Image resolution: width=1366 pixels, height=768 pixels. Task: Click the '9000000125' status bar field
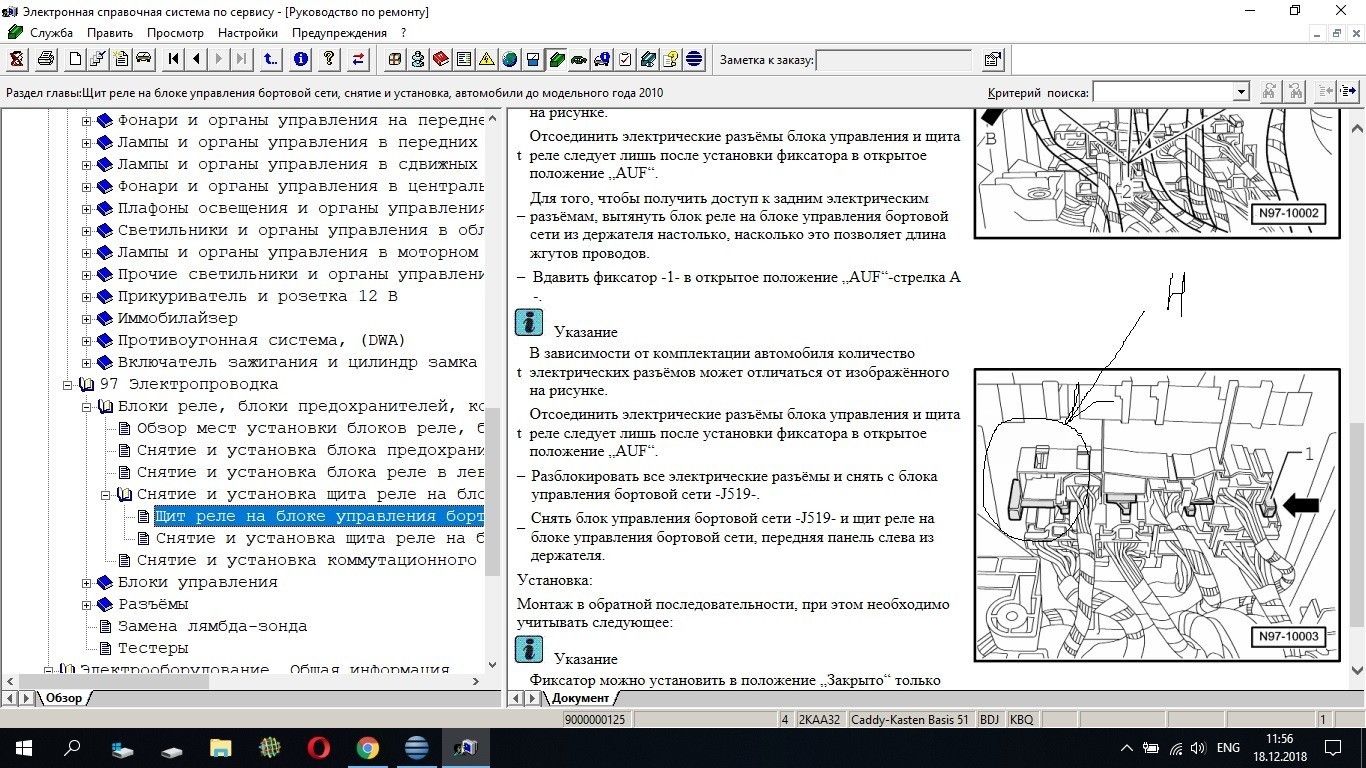coord(596,720)
